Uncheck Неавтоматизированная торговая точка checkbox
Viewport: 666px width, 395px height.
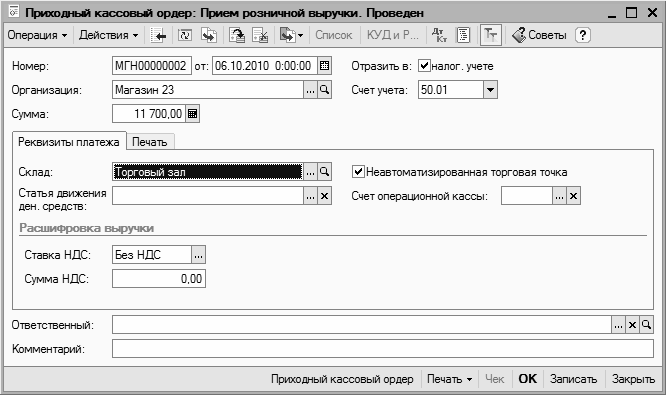click(x=358, y=172)
